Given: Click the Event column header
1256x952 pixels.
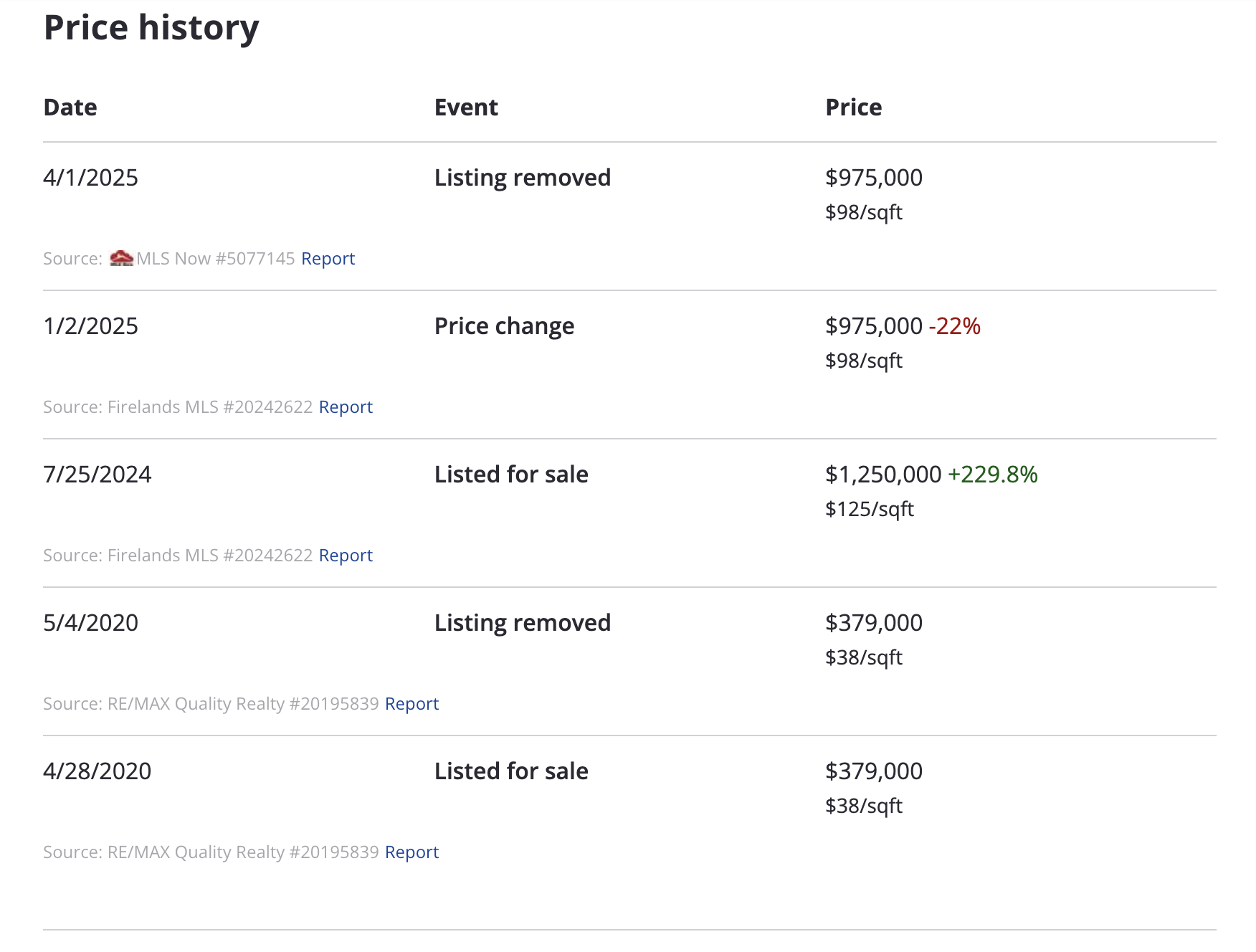Looking at the screenshot, I should click(x=466, y=108).
